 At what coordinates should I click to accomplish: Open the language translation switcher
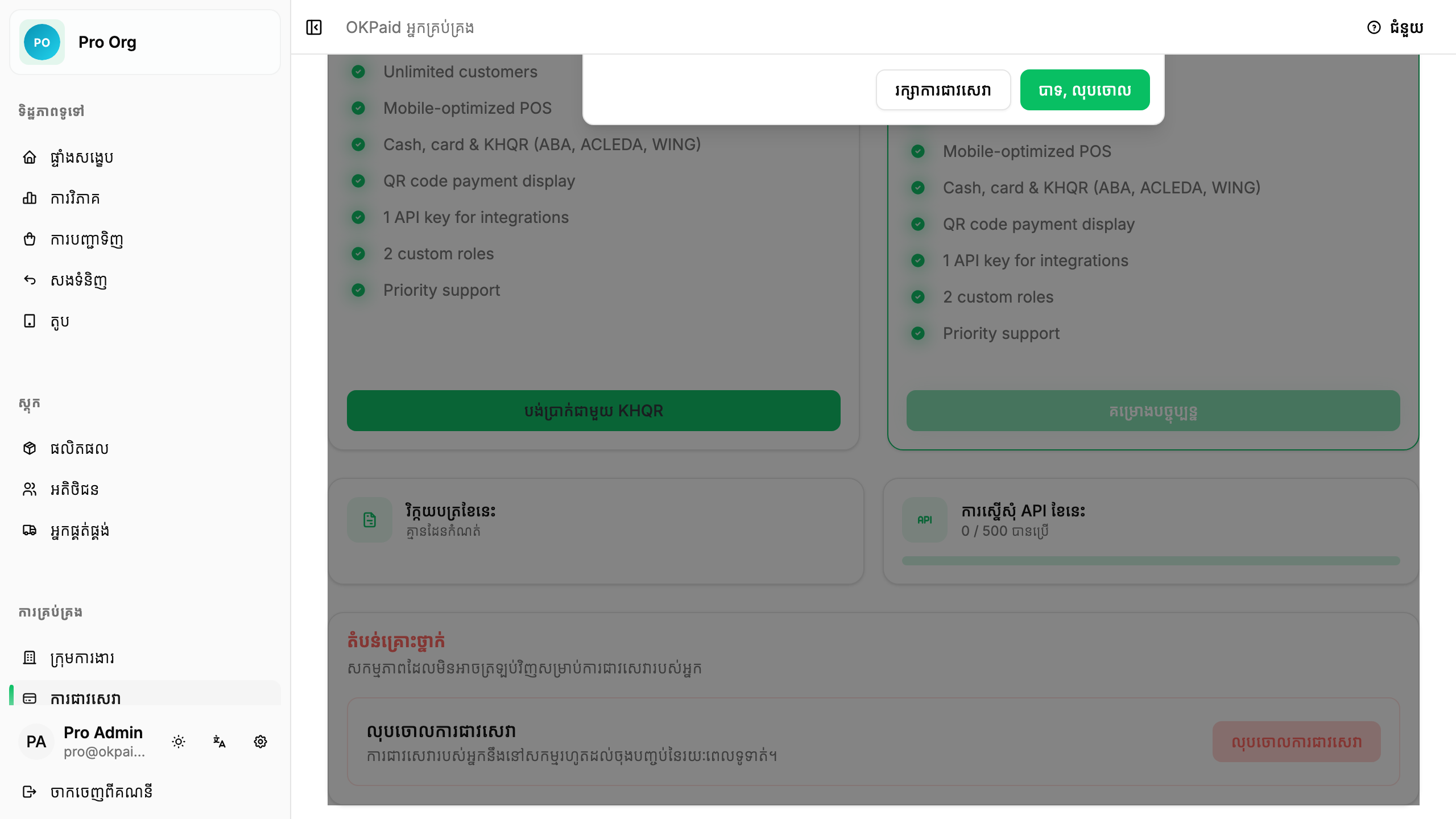coord(220,742)
